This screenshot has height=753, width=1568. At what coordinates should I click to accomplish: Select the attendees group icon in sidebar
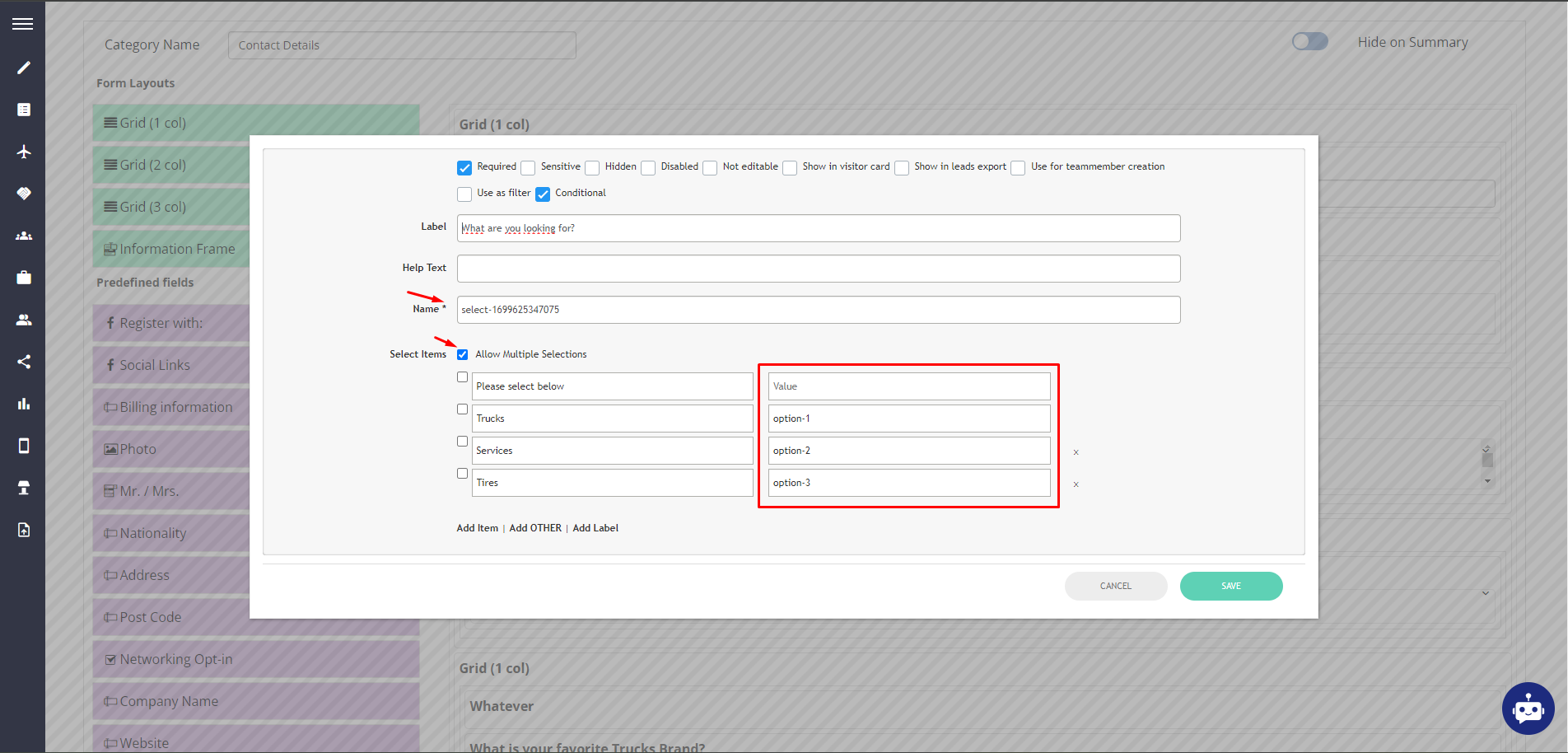point(23,236)
